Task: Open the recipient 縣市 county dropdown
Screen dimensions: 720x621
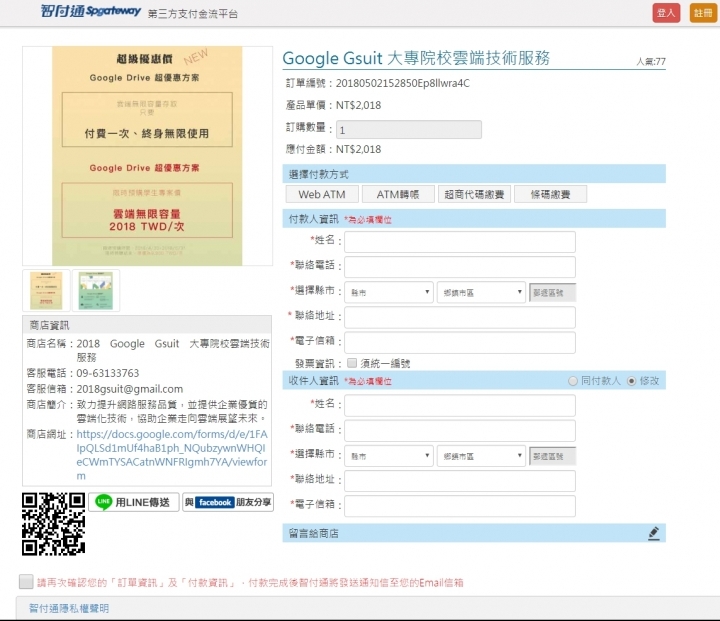Action: coord(389,456)
